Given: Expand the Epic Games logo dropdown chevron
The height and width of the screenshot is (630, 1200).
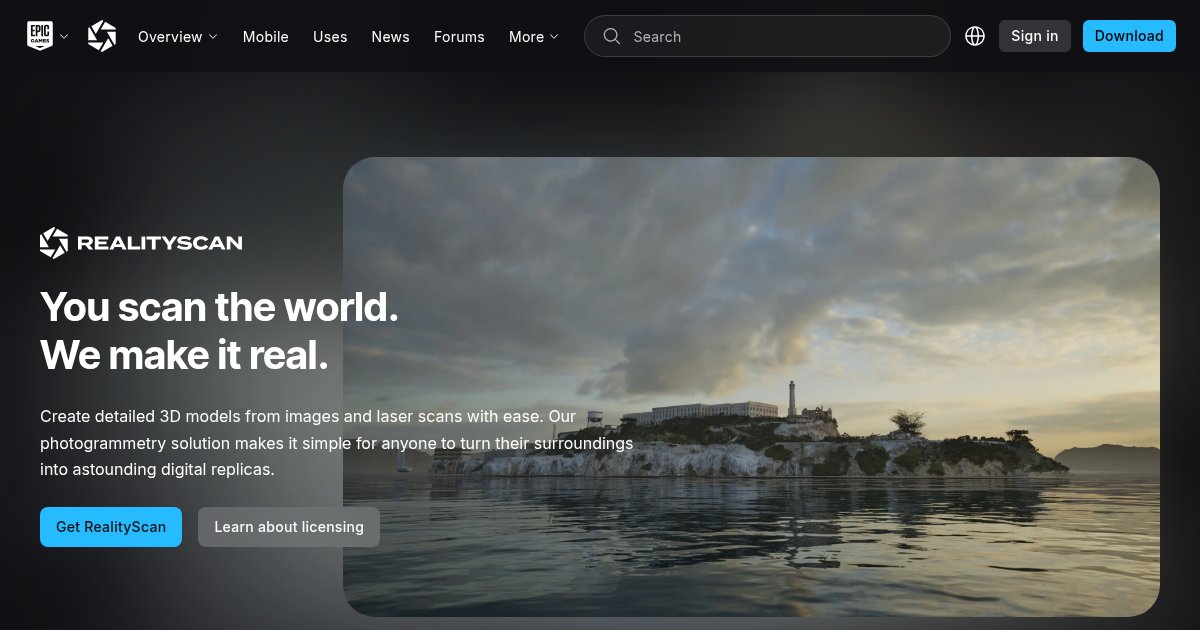Looking at the screenshot, I should pyautogui.click(x=64, y=36).
